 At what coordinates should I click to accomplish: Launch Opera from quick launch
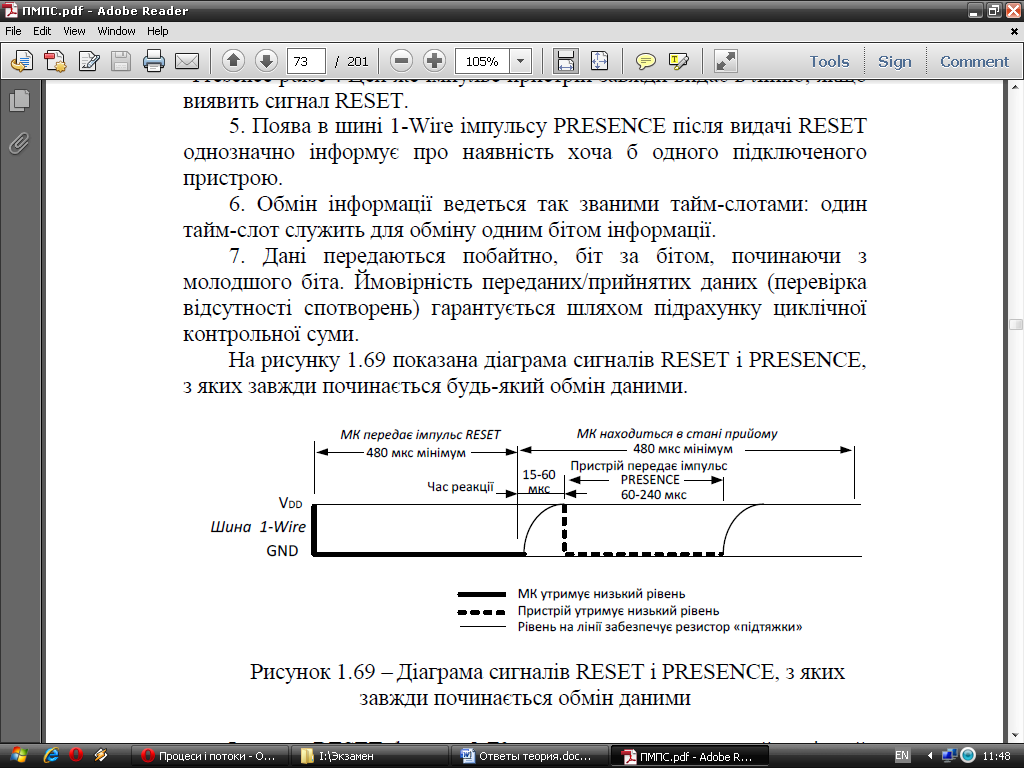point(76,756)
